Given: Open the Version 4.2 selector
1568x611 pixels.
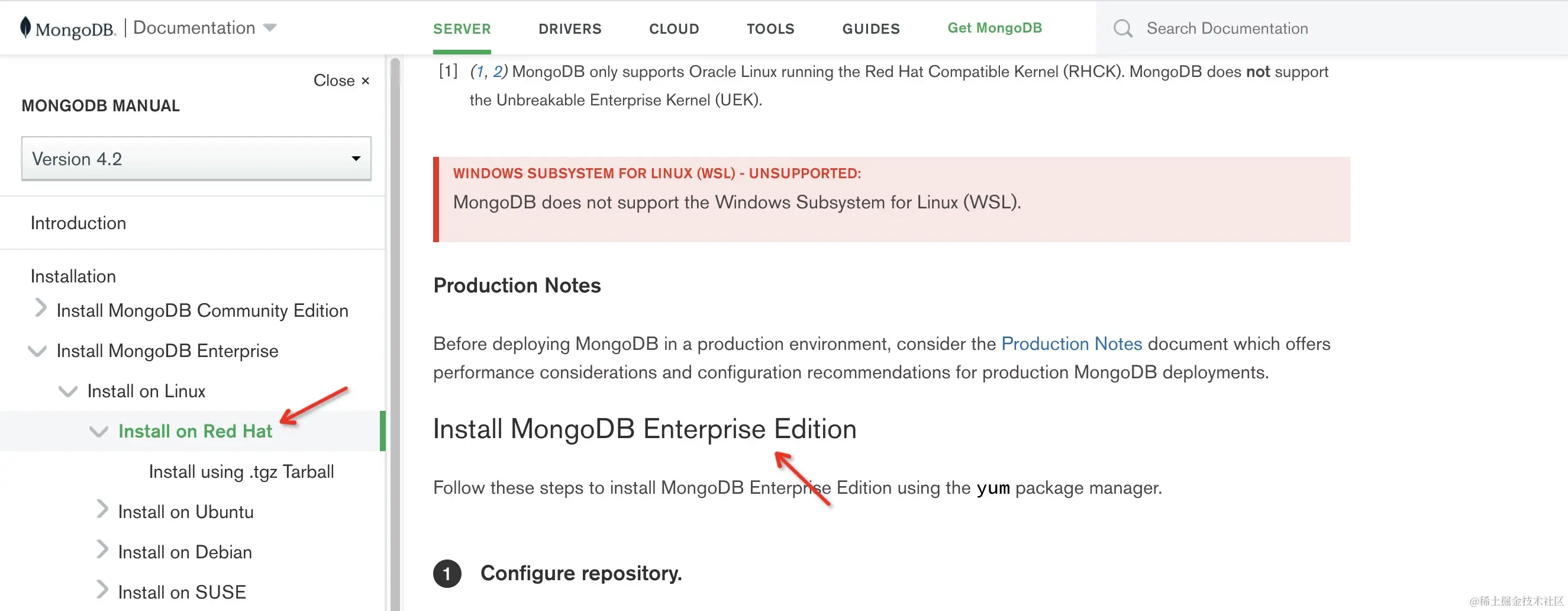Looking at the screenshot, I should [196, 159].
